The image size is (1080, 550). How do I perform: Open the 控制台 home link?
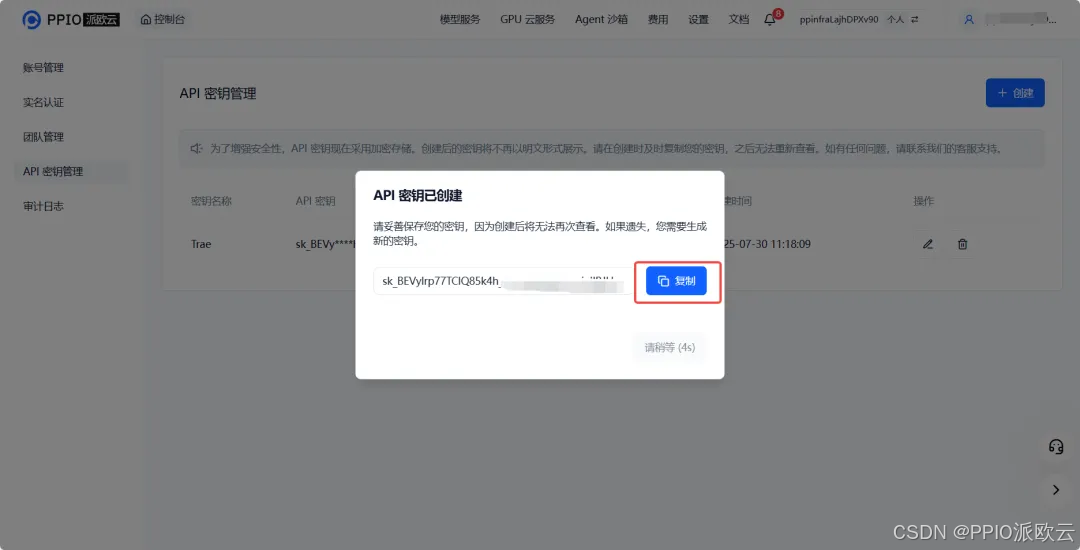(163, 20)
